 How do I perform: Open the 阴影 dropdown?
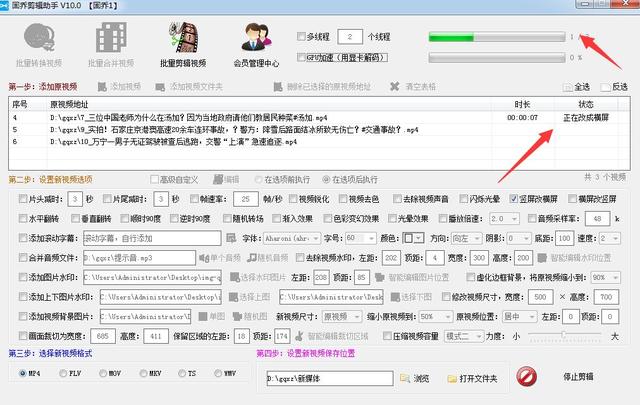coord(519,238)
